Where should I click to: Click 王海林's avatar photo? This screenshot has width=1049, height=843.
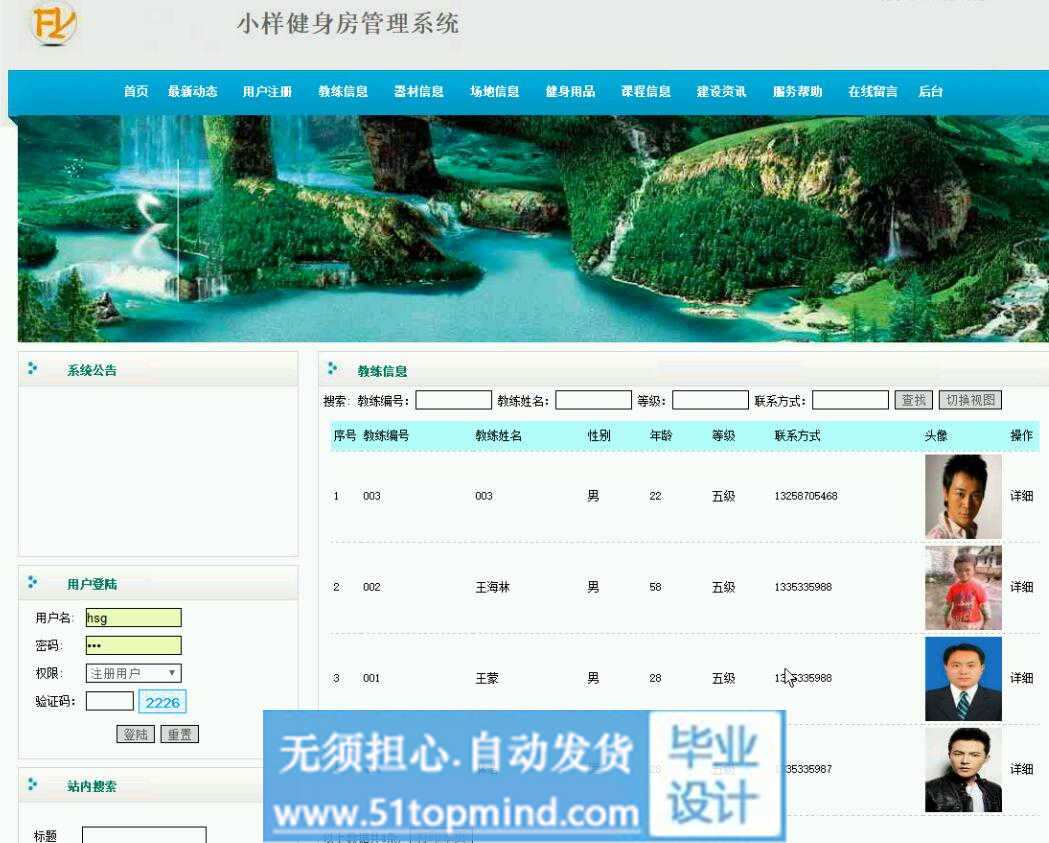pyautogui.click(x=963, y=587)
